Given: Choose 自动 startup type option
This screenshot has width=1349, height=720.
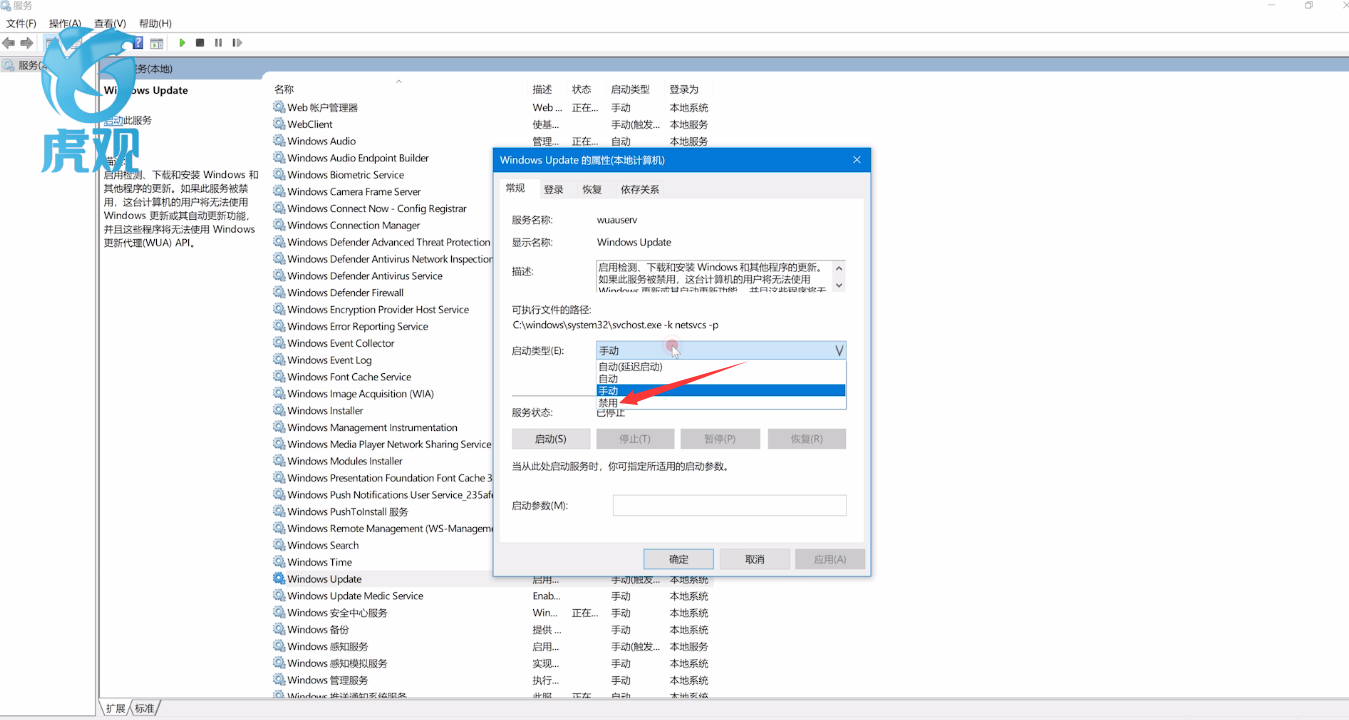Looking at the screenshot, I should (x=721, y=379).
